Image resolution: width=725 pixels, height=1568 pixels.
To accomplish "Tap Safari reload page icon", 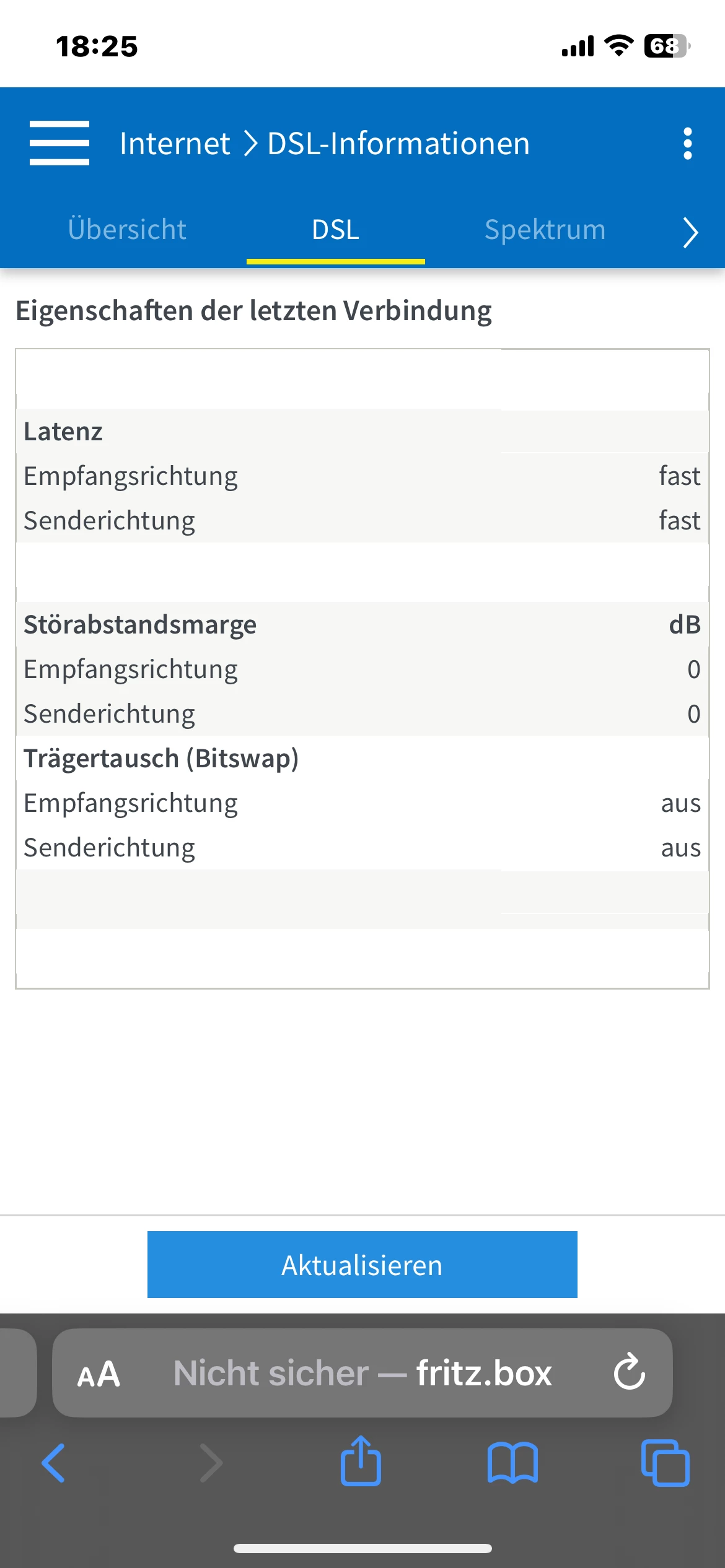I will [629, 1372].
